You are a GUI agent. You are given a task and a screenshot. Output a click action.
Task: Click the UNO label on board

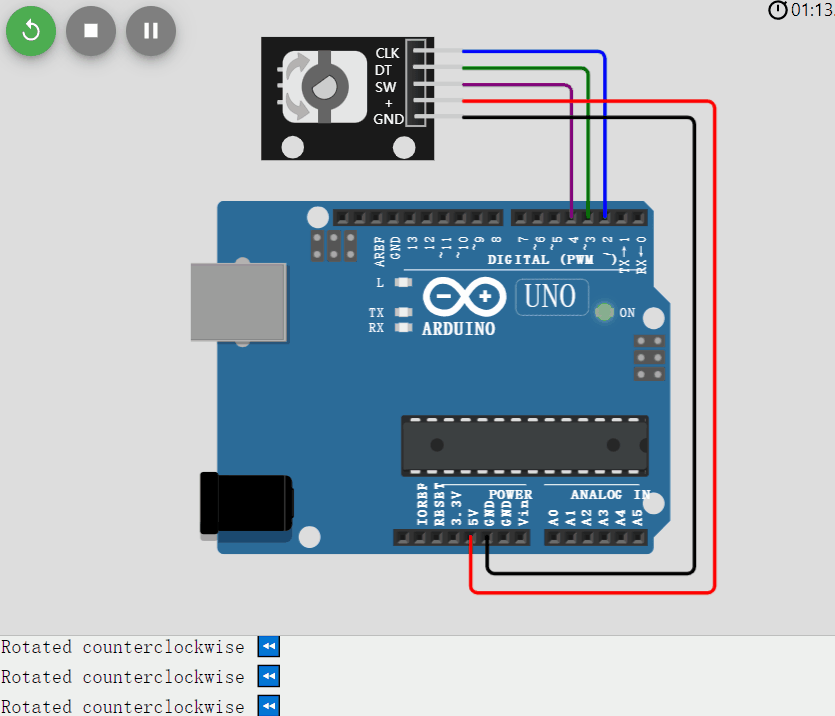click(x=552, y=297)
